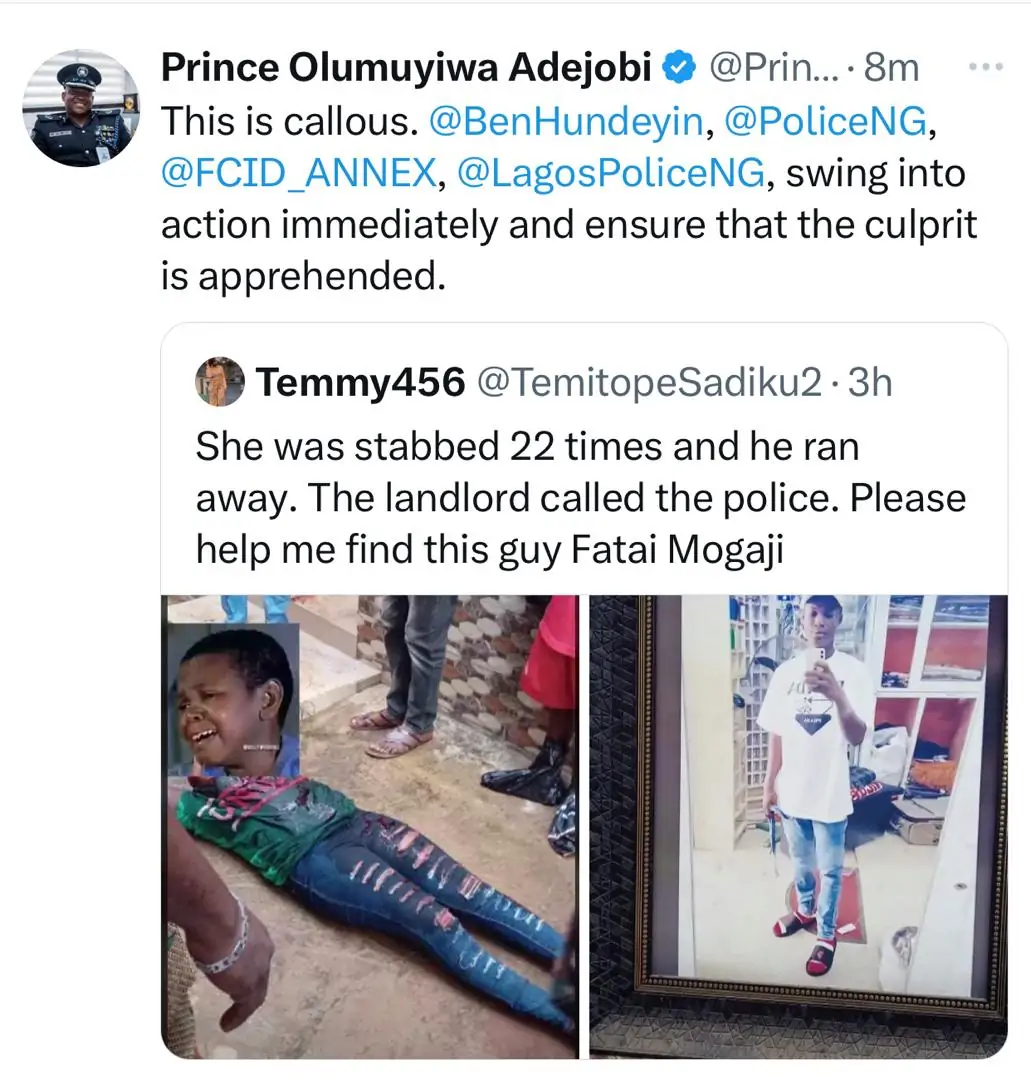
Task: Open the @BenHundeyin mention
Action: coord(564,121)
